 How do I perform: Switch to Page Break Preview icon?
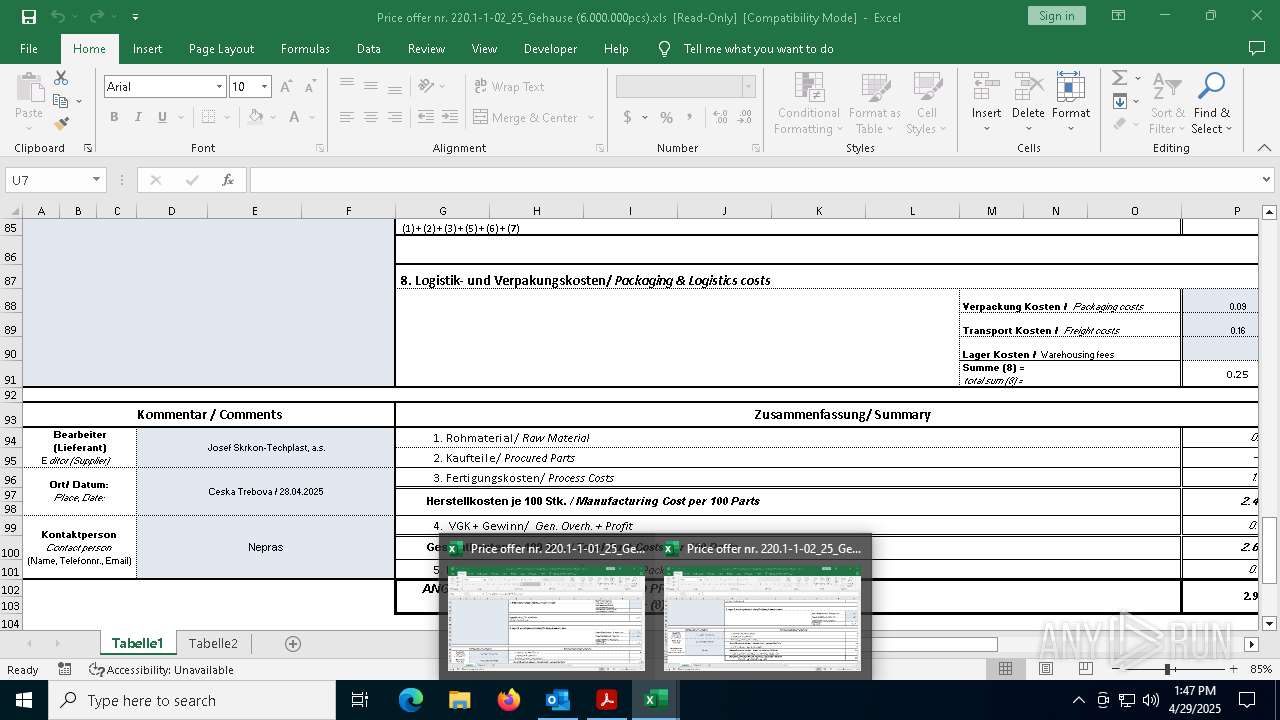(1086, 669)
